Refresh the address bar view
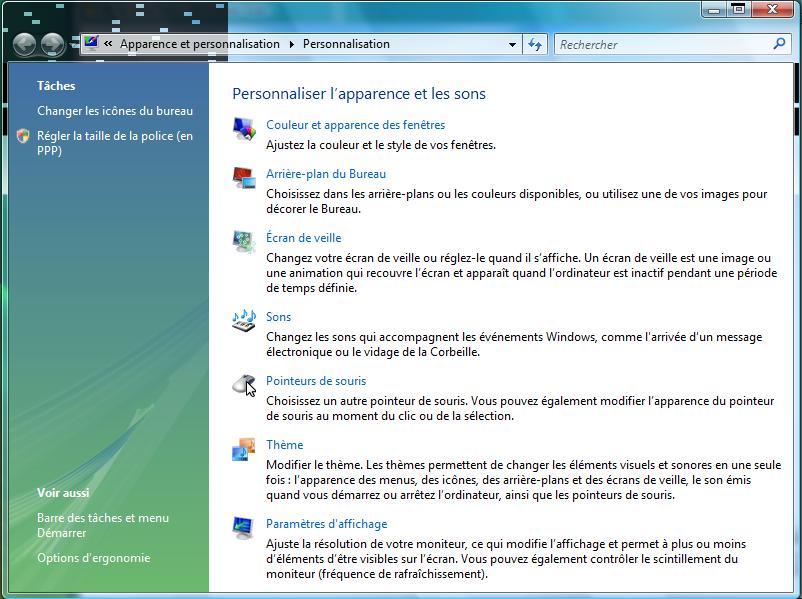Screen dimensions: 802x599 (x=535, y=45)
